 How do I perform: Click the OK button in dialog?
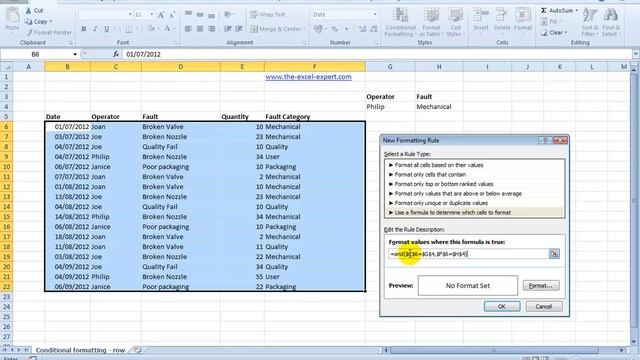click(502, 307)
